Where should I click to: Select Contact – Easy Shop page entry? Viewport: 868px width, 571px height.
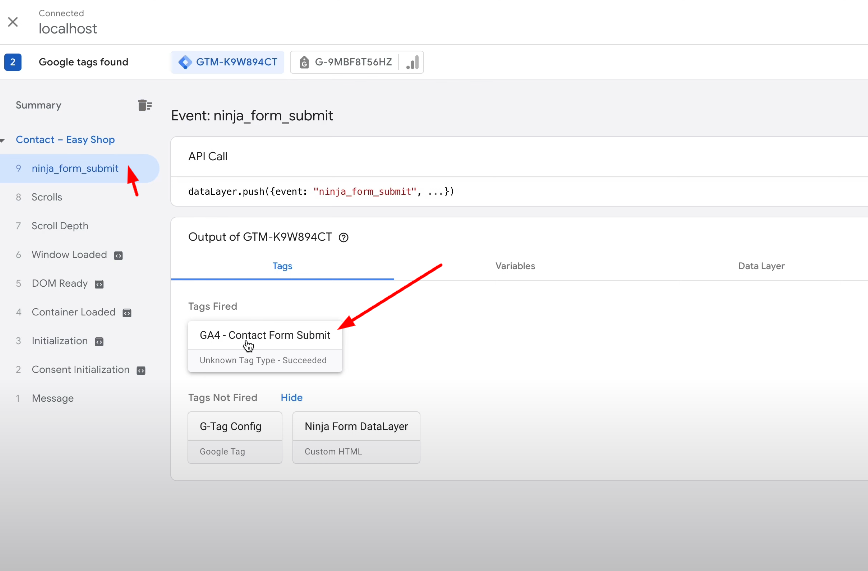point(65,140)
